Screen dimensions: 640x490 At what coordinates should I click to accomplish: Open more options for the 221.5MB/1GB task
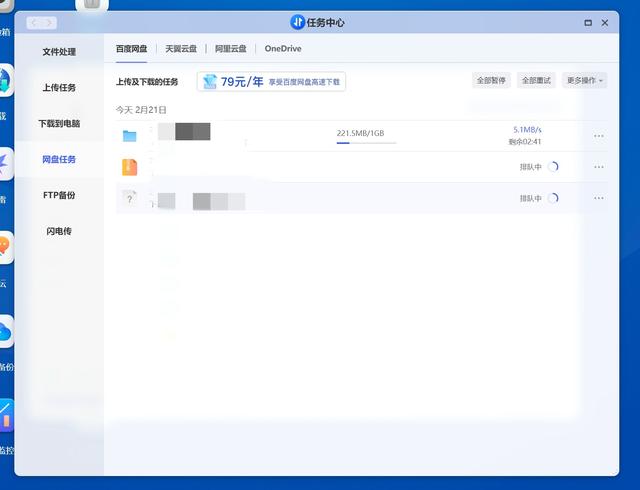pos(599,136)
